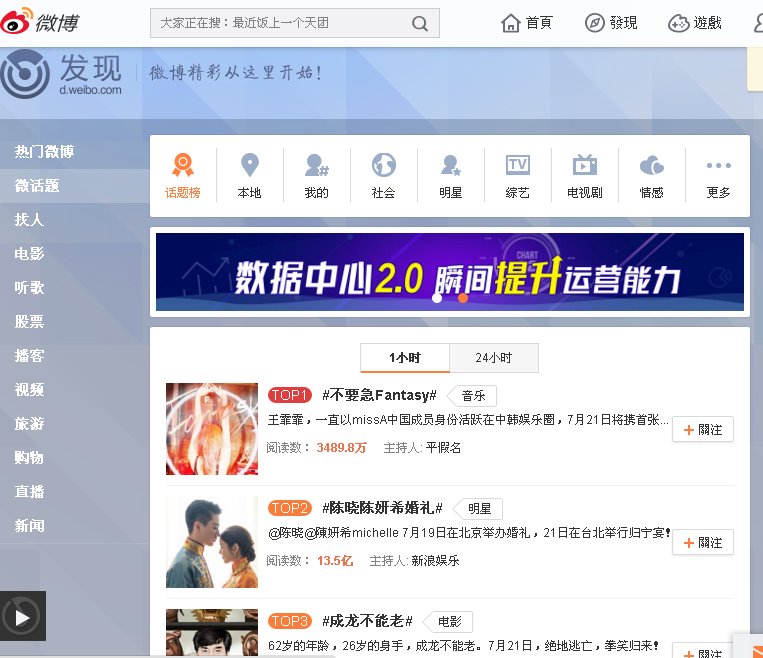Open the TOP1 topic thumbnail
This screenshot has width=763, height=658.
tap(212, 429)
